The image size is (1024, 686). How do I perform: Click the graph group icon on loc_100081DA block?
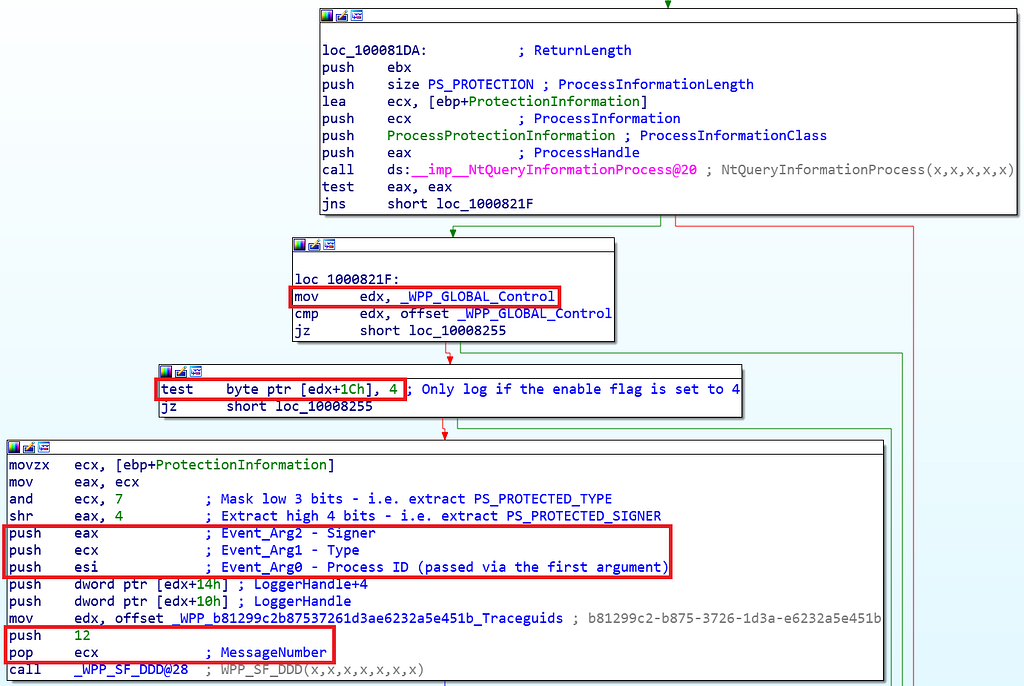click(x=357, y=16)
